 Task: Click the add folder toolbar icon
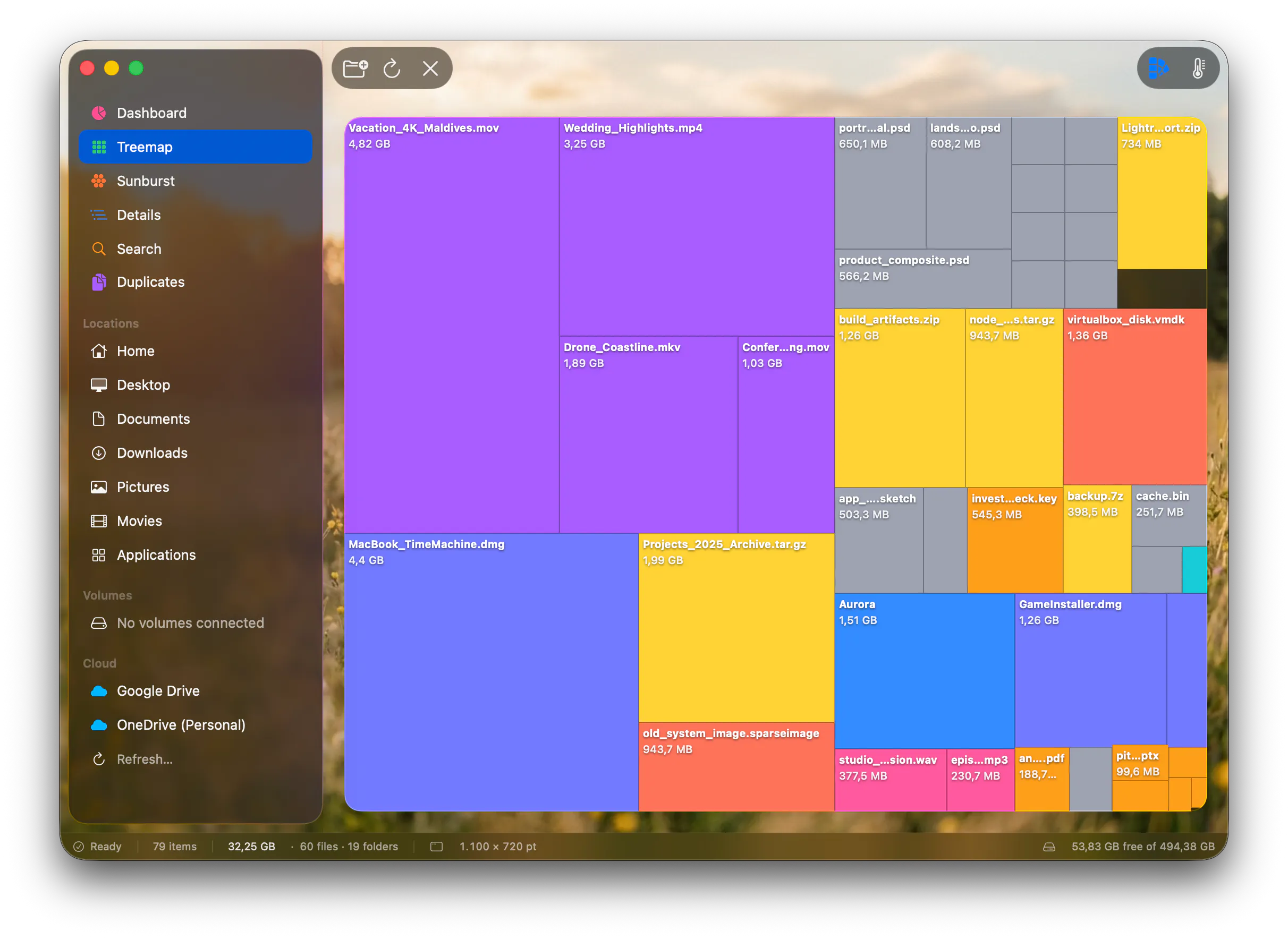click(355, 69)
